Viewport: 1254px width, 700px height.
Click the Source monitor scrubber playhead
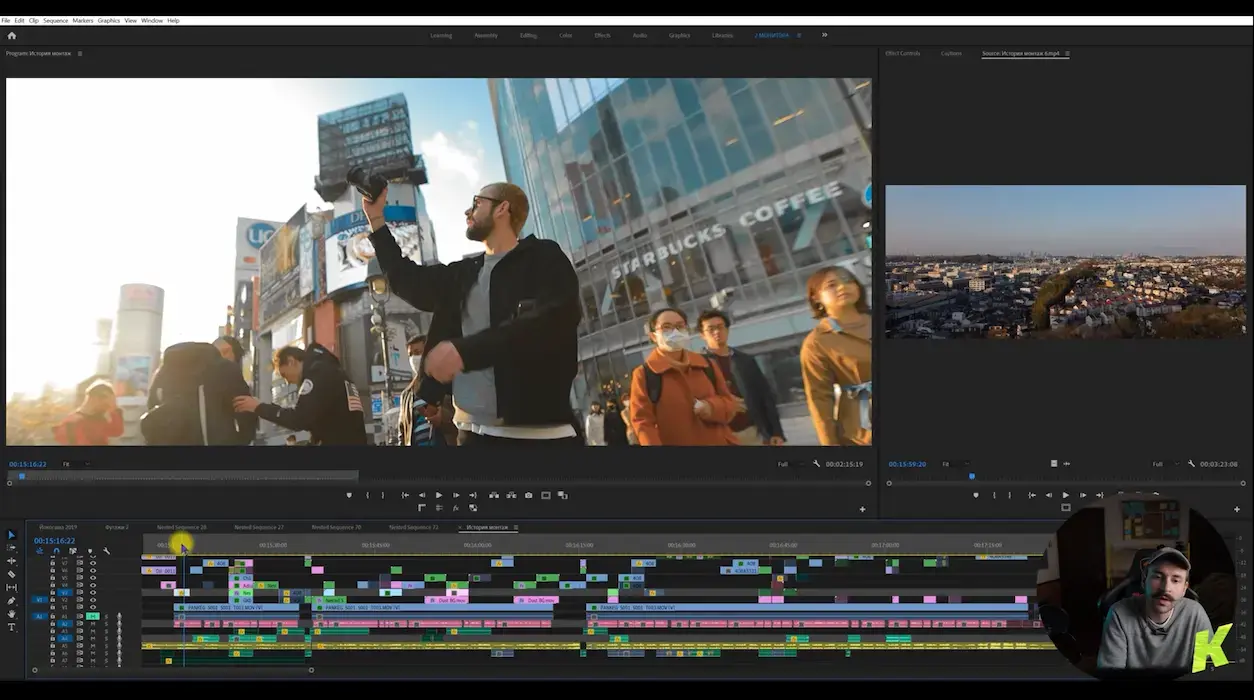click(x=972, y=476)
